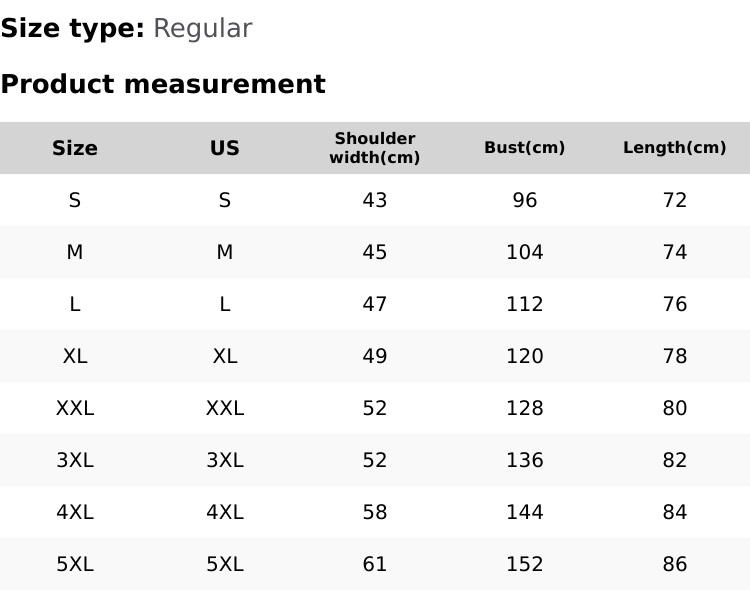Click bust value 136 in 3XL row
The image size is (750, 590).
point(525,460)
